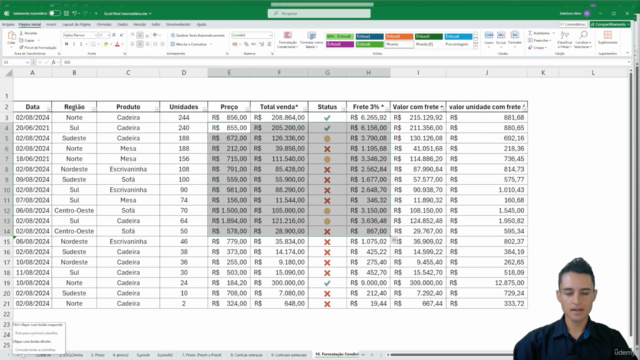640x360 pixels.
Task: Expand cell styles gallery arrow
Action: (476, 47)
